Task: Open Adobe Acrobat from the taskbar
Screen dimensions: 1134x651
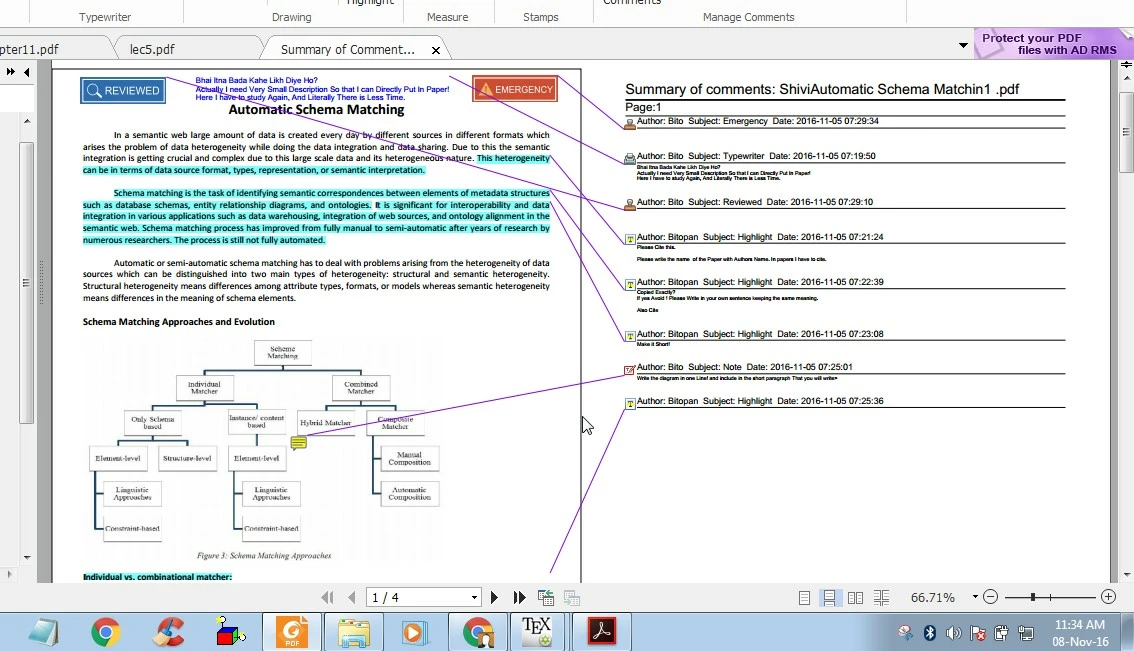Action: (x=601, y=633)
